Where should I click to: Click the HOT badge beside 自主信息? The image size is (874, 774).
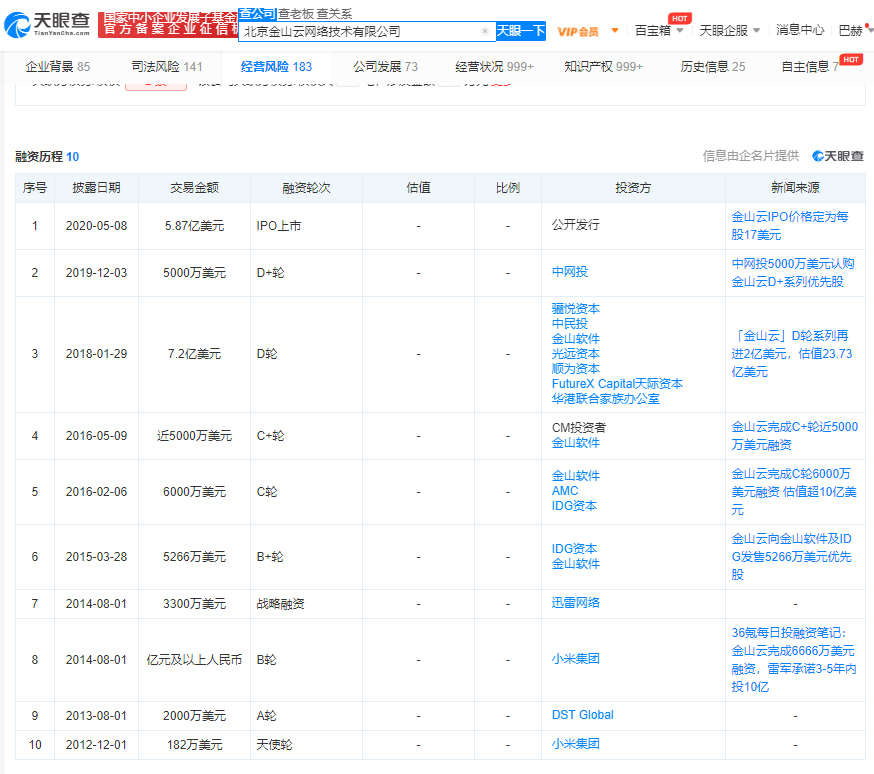[851, 61]
